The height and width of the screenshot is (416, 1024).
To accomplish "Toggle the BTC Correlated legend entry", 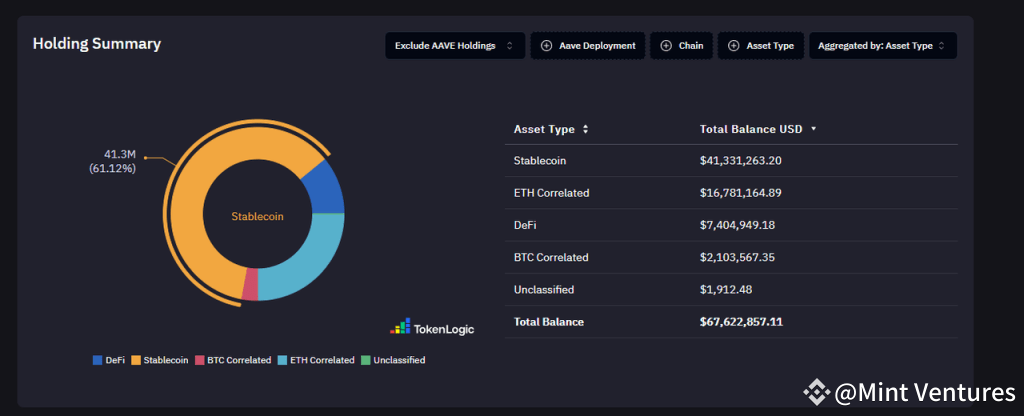I will pyautogui.click(x=233, y=360).
